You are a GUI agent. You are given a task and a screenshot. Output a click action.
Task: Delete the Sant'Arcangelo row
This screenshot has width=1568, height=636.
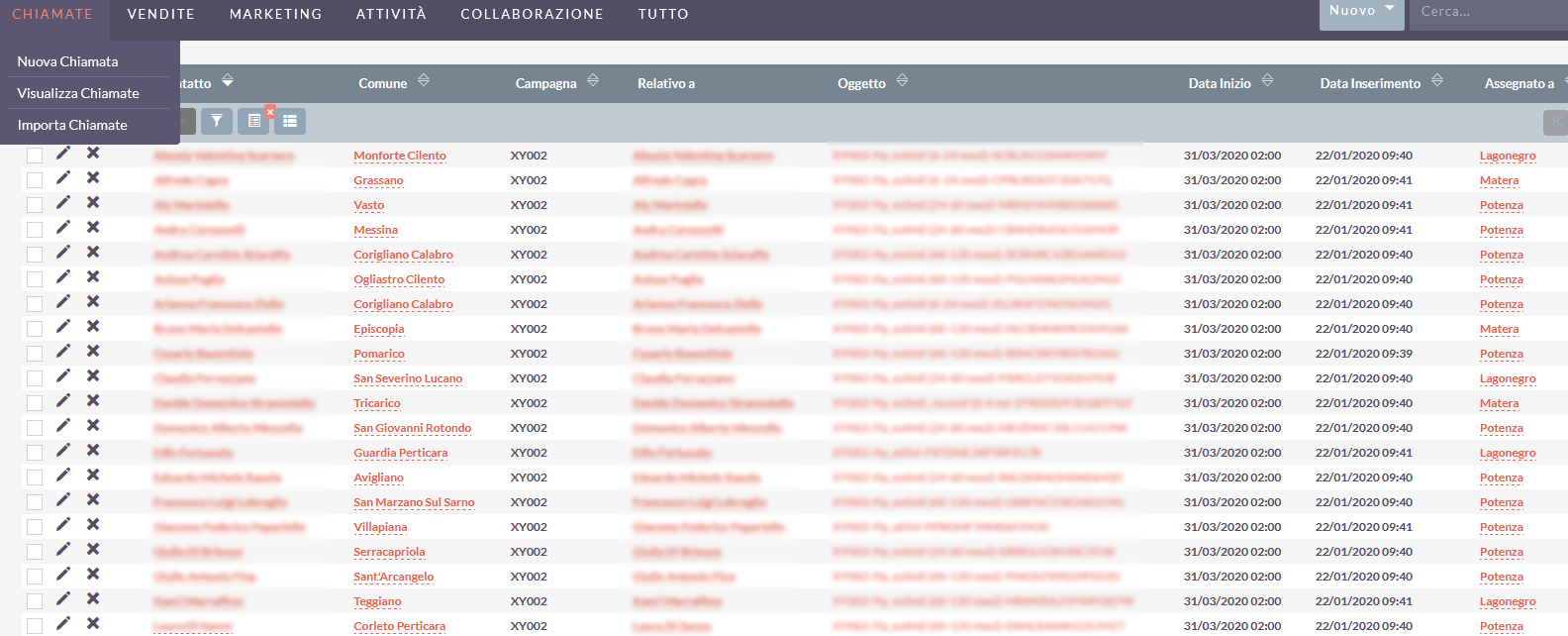93,574
